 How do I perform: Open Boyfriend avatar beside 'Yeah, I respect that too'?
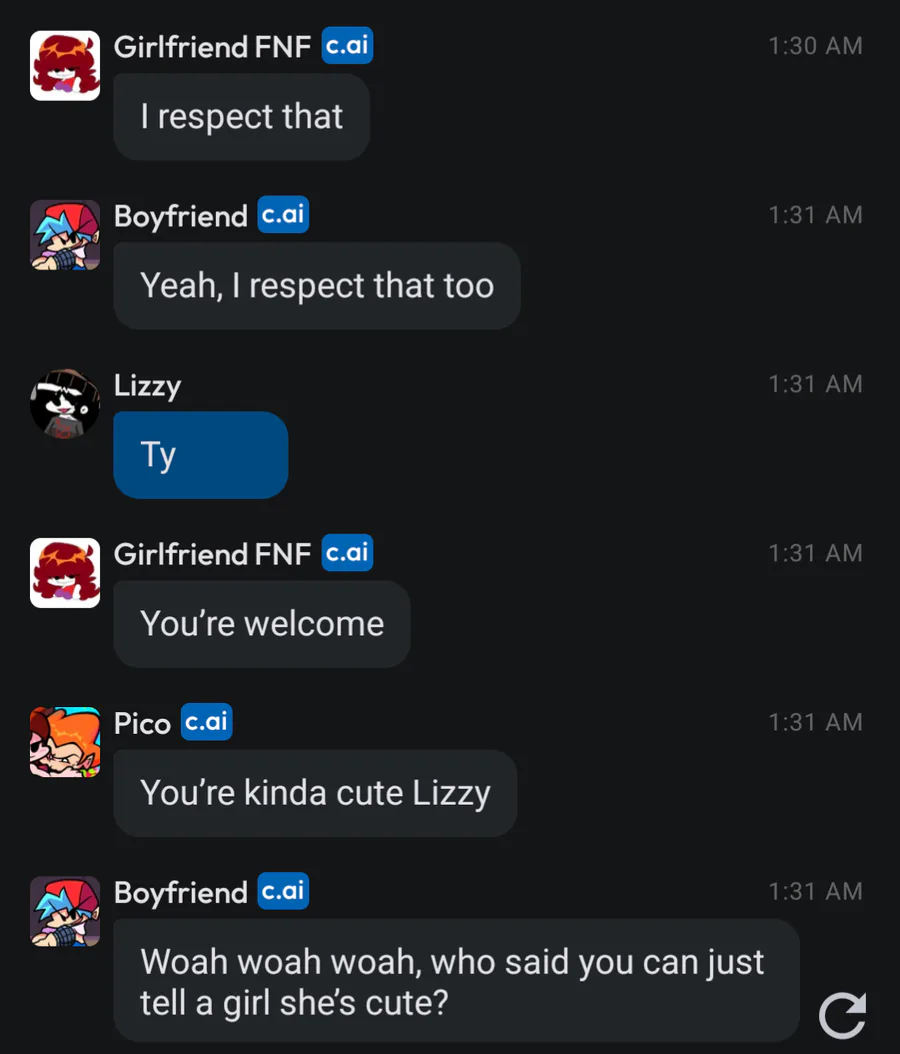pyautogui.click(x=65, y=235)
